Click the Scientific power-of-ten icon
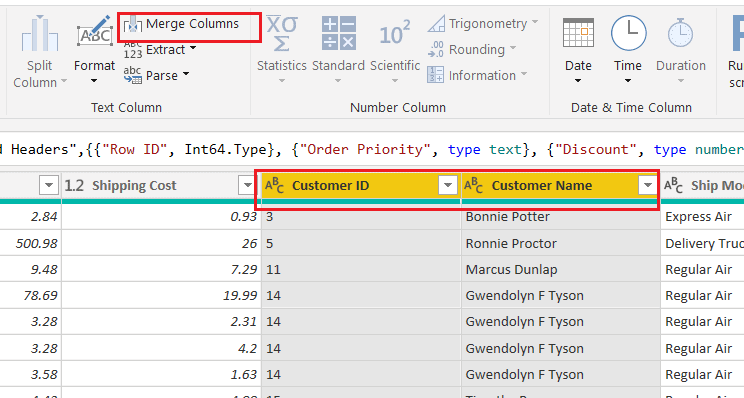 point(395,33)
